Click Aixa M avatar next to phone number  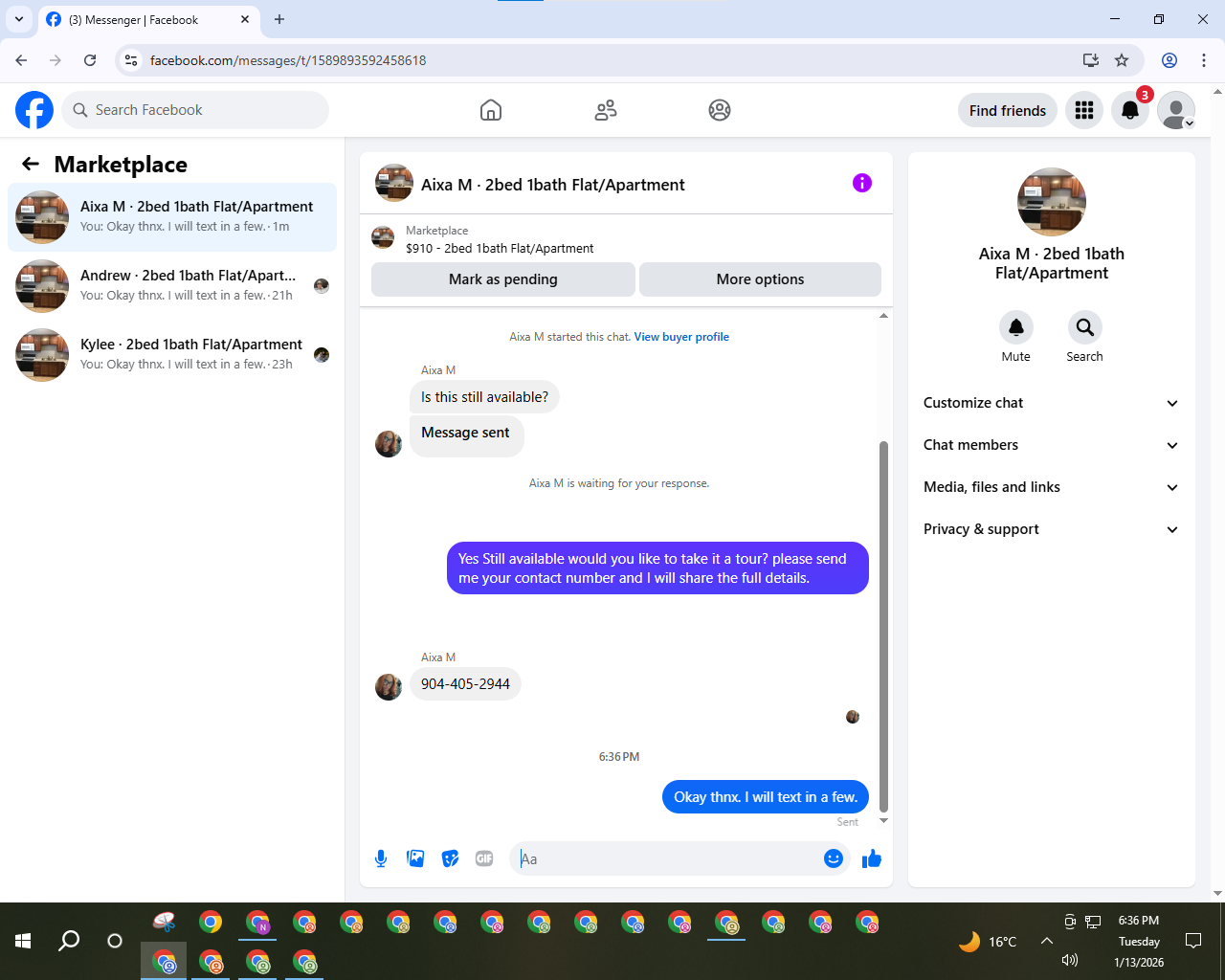[x=389, y=687]
